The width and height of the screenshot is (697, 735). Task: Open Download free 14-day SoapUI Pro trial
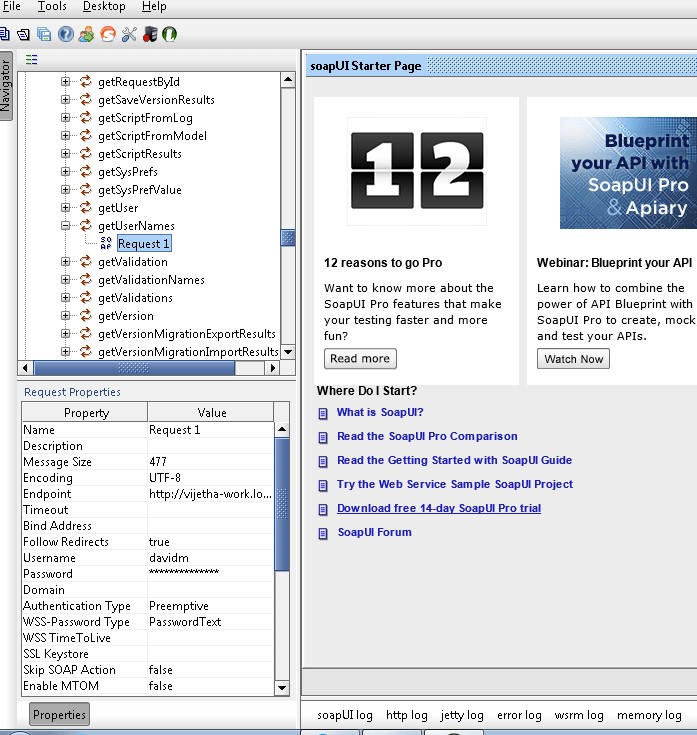click(x=439, y=509)
